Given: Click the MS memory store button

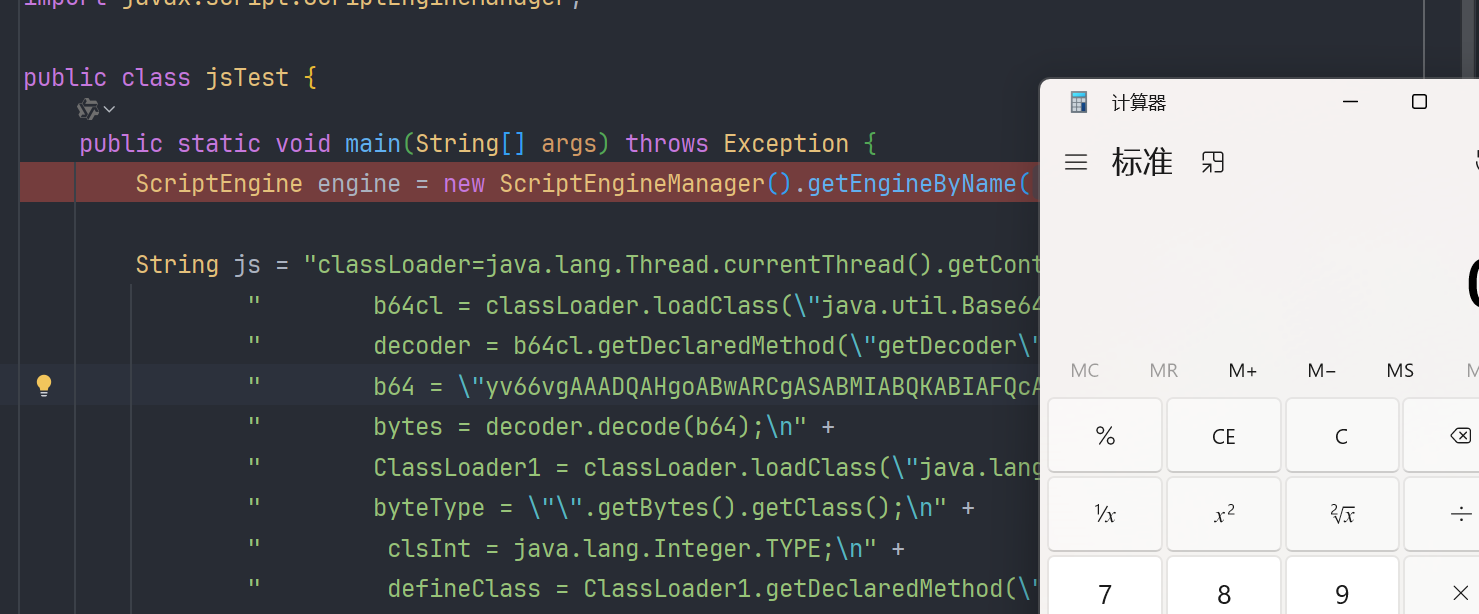Looking at the screenshot, I should click(1400, 371).
